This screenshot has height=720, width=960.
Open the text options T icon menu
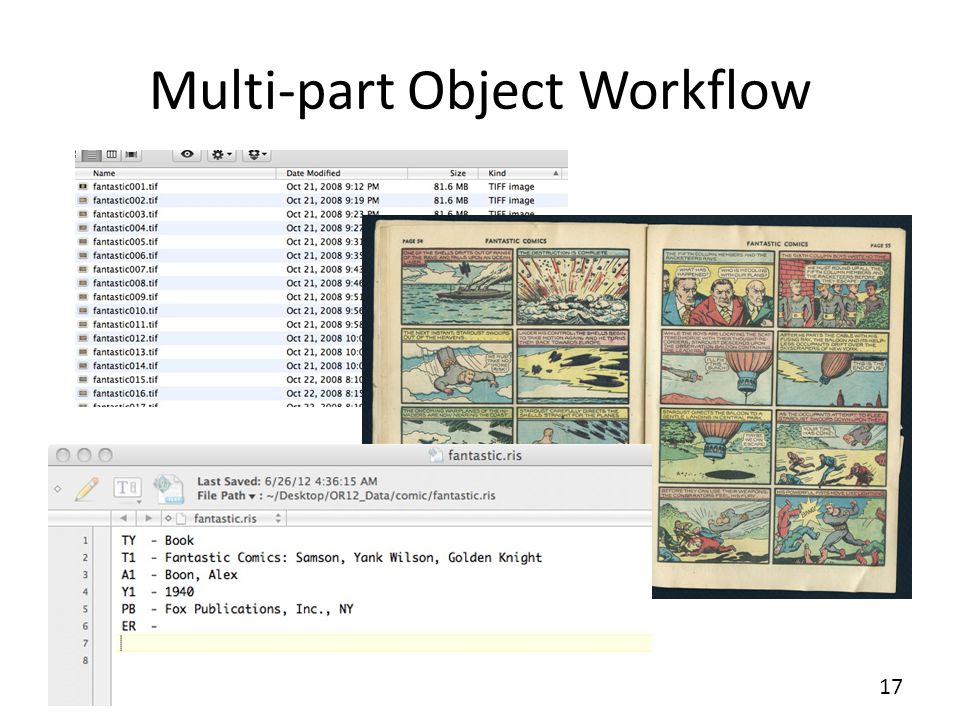127,488
